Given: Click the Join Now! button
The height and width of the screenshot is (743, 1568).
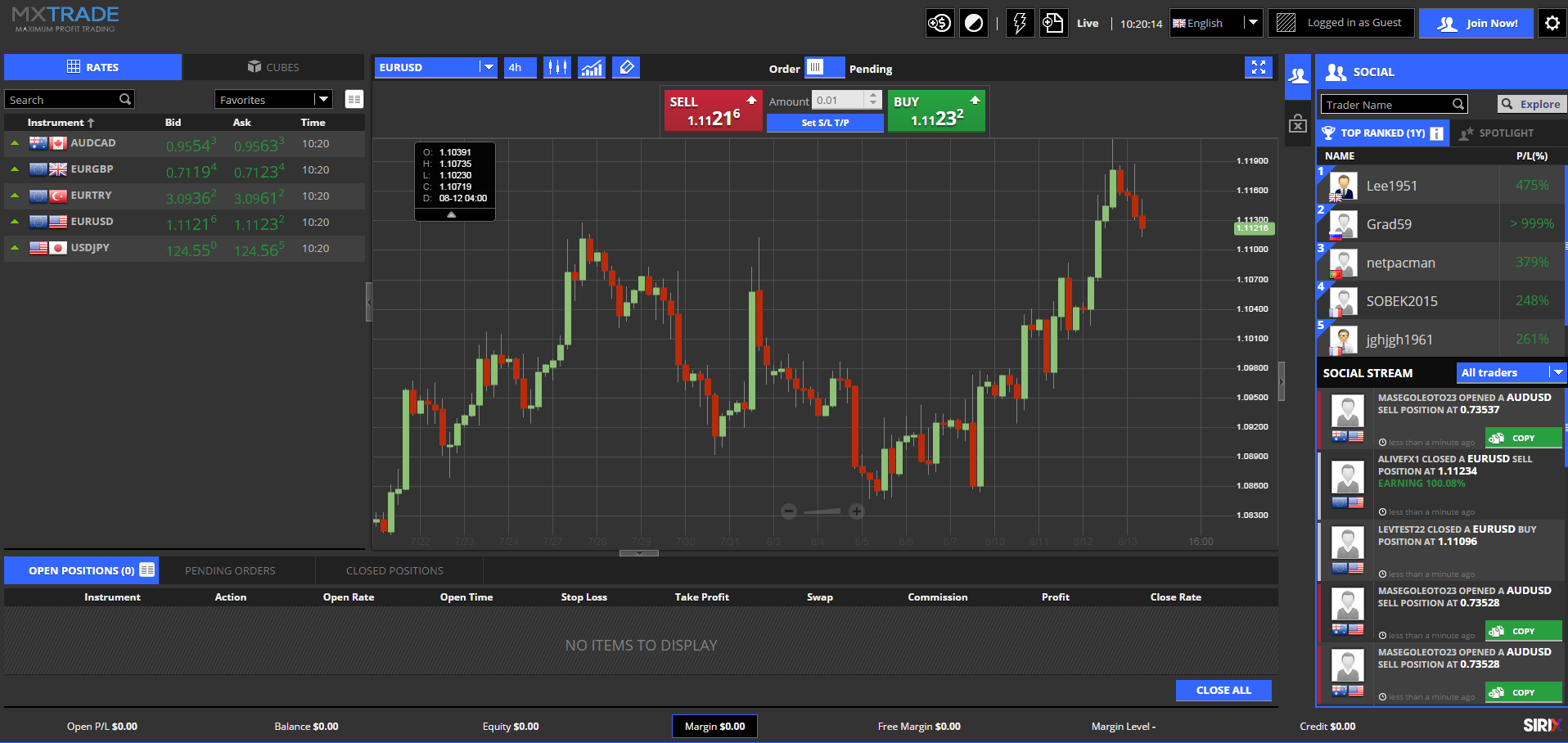Looking at the screenshot, I should (1476, 23).
